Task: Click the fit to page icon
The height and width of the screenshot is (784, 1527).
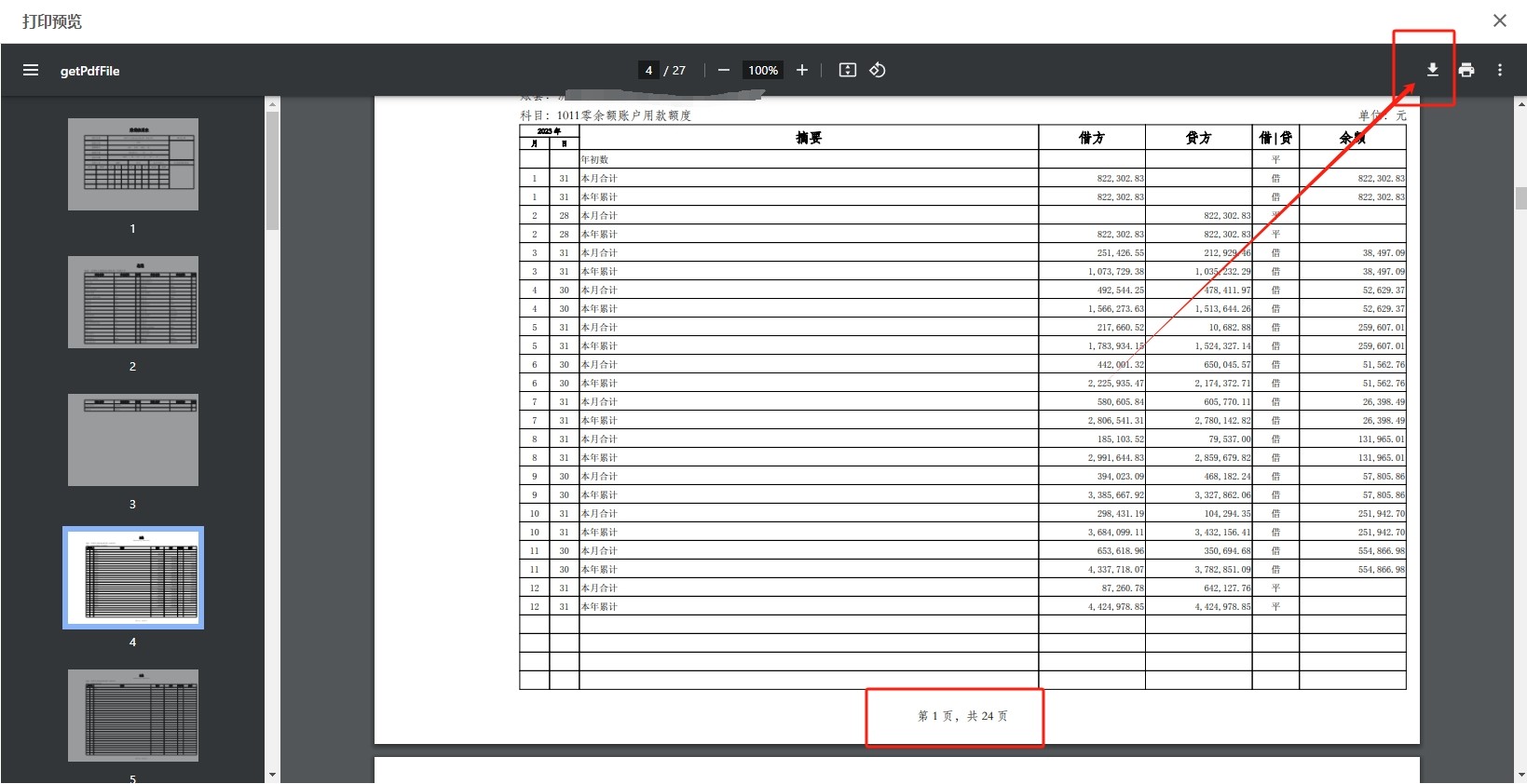Action: point(848,70)
